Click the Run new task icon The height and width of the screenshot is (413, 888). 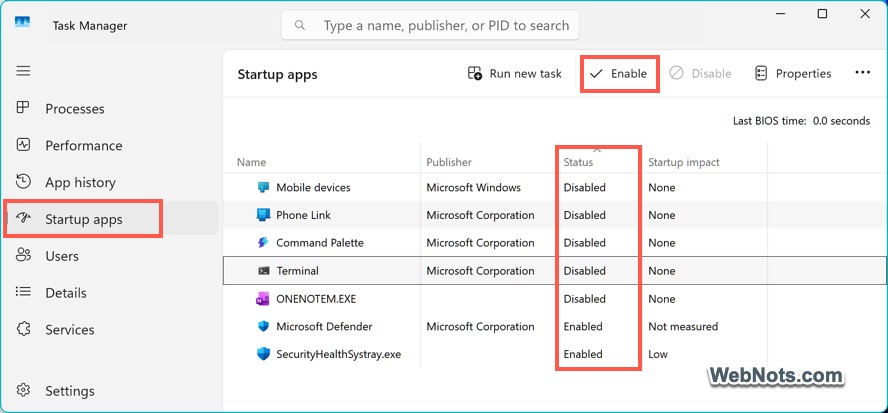point(475,73)
